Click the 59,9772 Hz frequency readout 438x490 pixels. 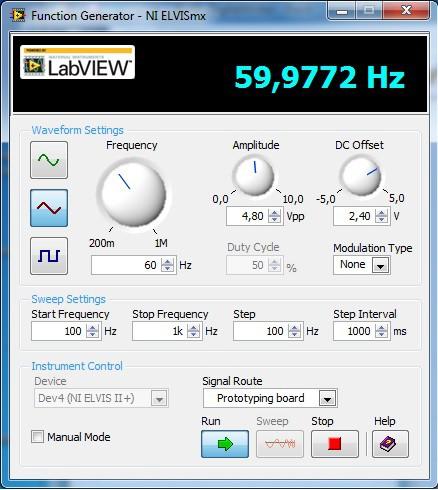tap(320, 78)
